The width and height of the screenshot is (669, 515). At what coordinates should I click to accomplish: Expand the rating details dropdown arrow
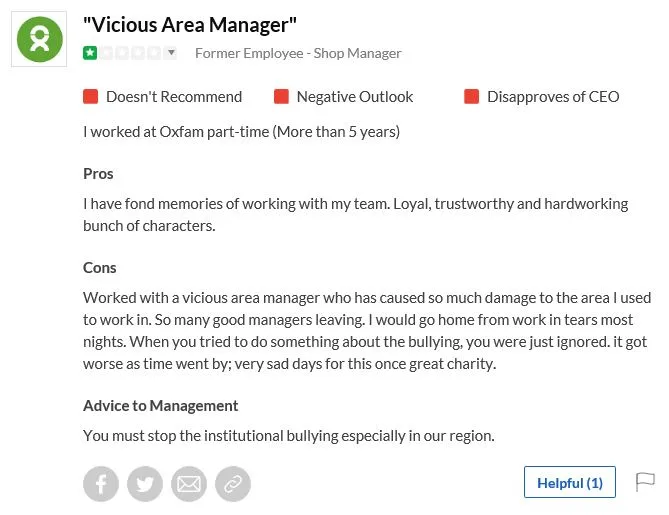171,53
